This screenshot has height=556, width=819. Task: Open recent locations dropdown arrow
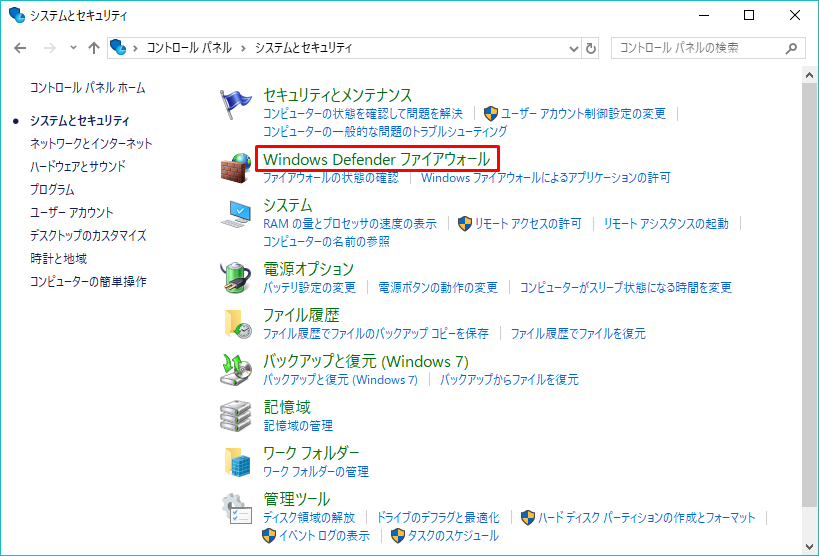73,48
